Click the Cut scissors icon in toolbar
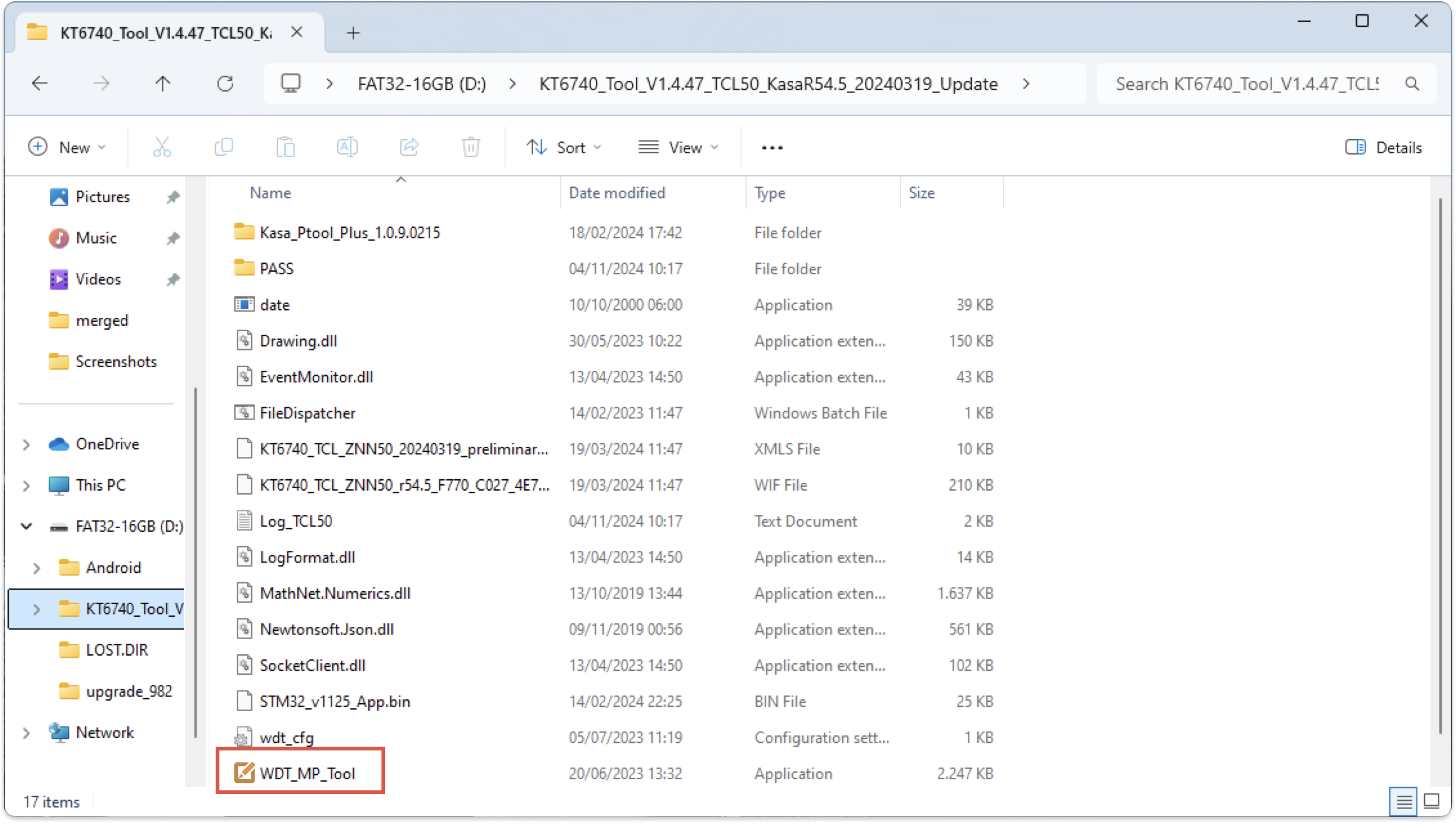Image resolution: width=1456 pixels, height=824 pixels. 161,148
